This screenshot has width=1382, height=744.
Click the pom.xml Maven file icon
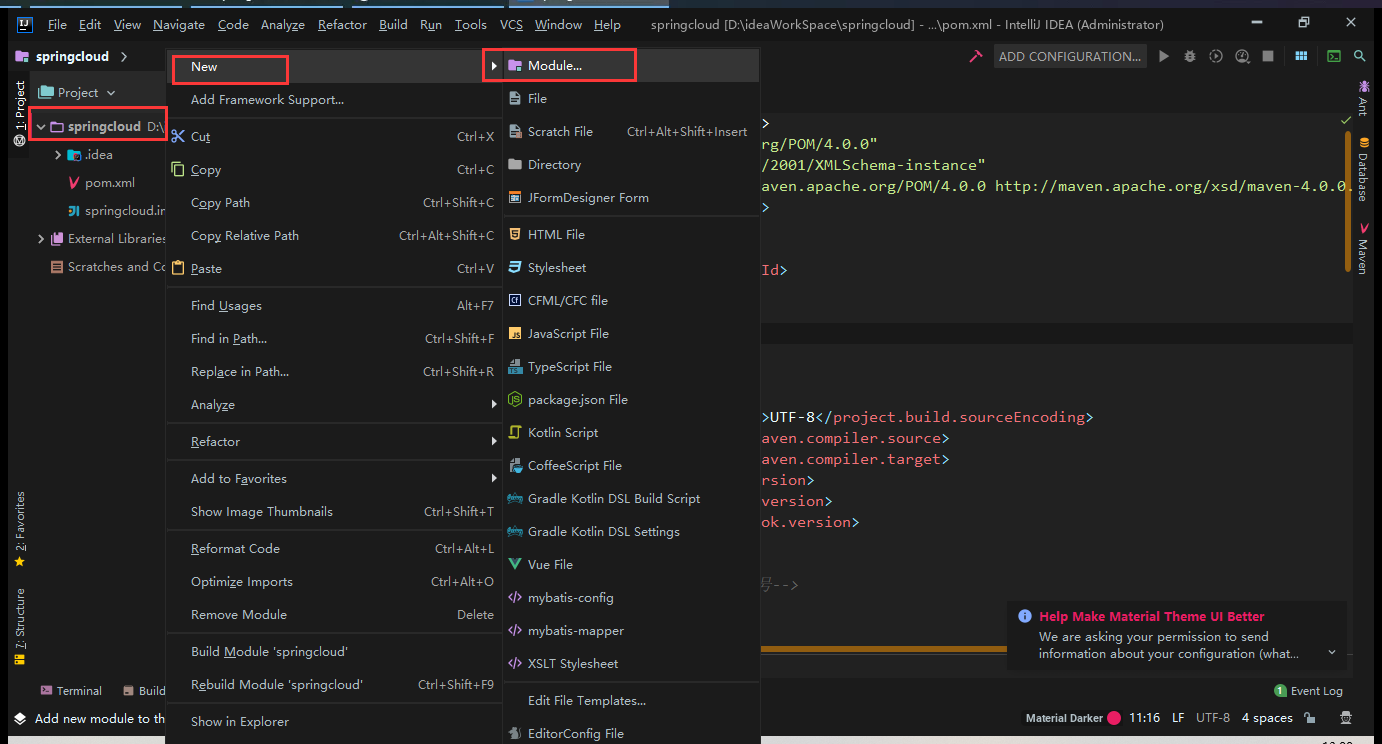pyautogui.click(x=74, y=183)
